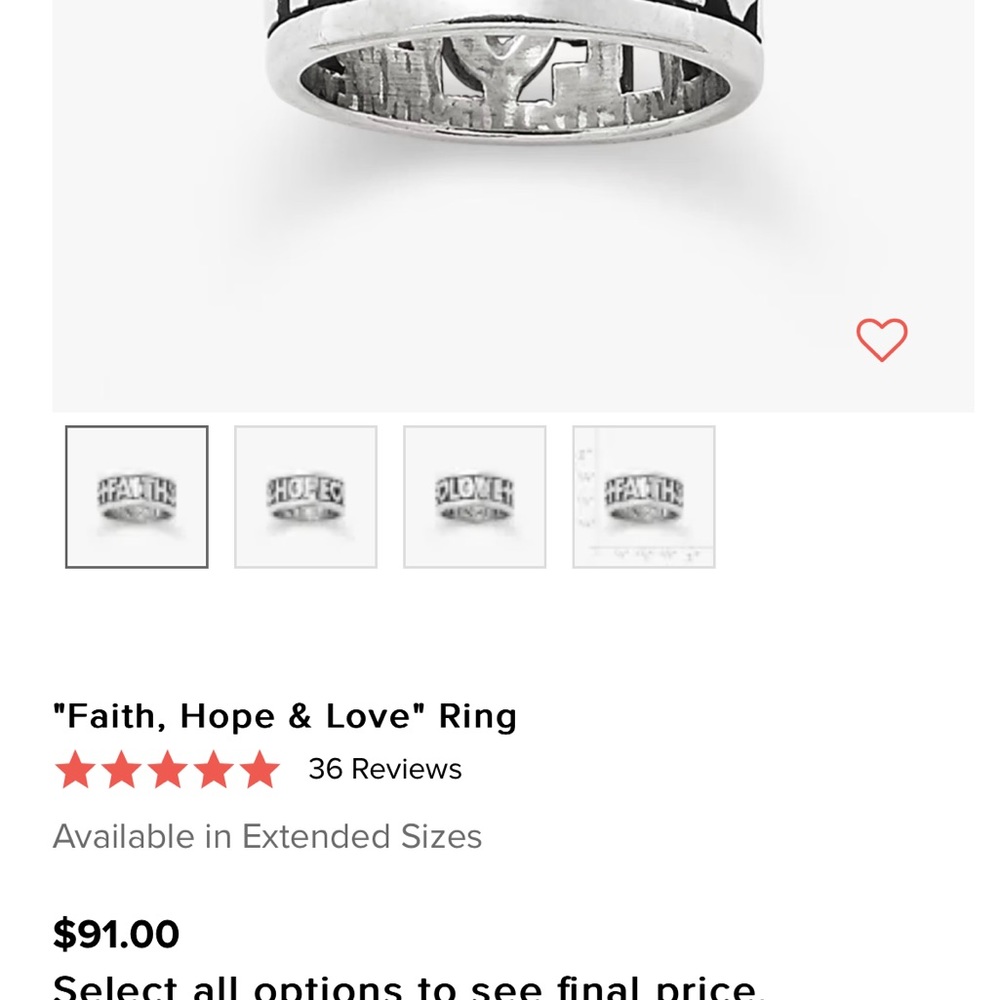Click the first red rating star

[x=75, y=770]
